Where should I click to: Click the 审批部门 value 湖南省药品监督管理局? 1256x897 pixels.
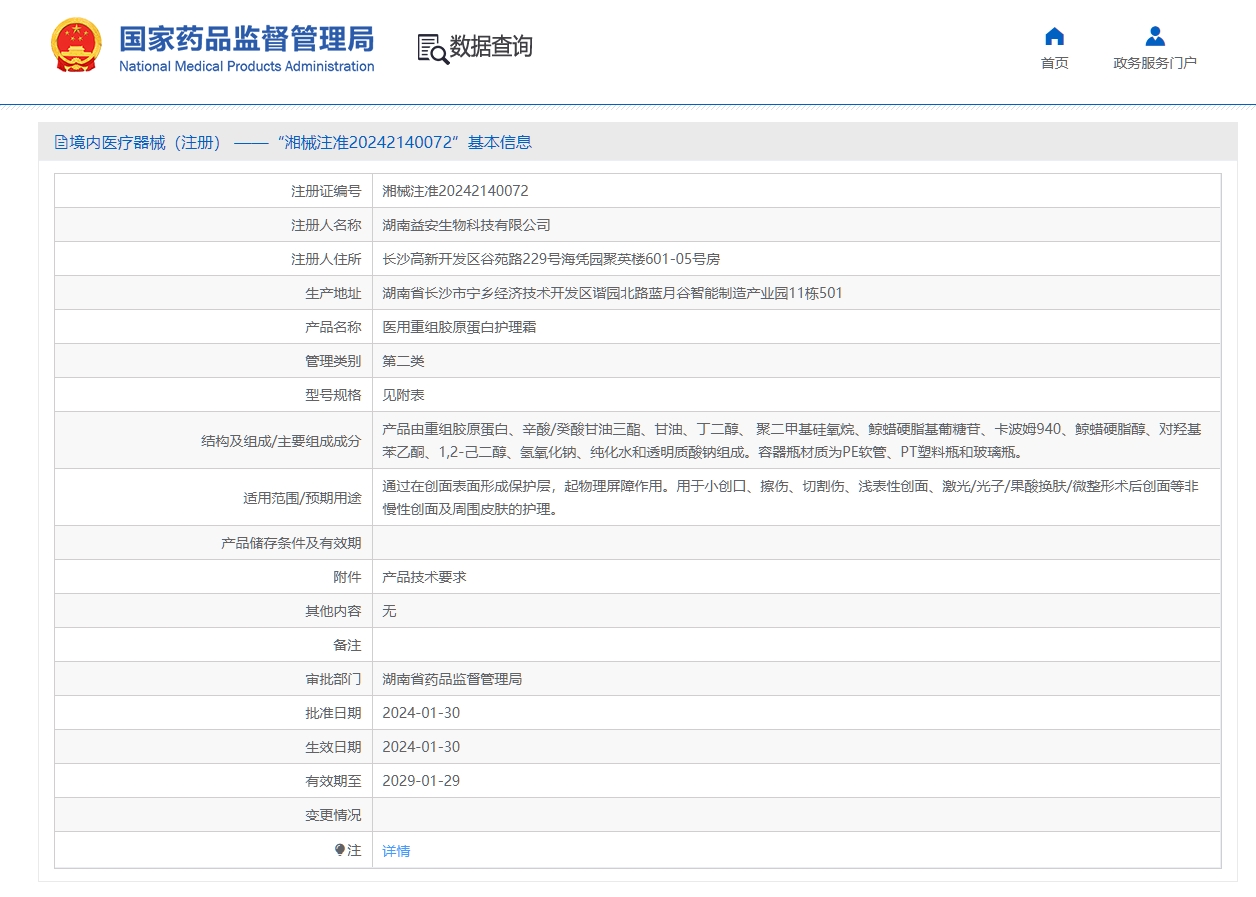click(452, 679)
